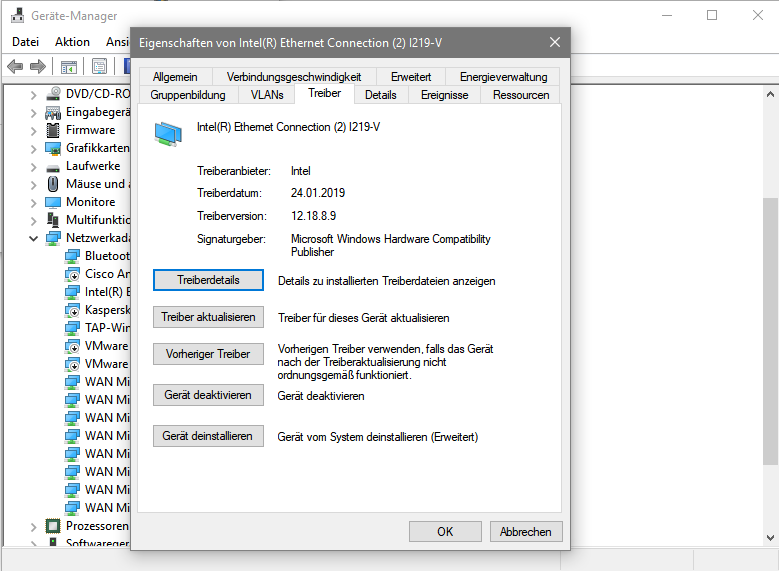Screen dimensions: 779x571
Task: Click the Grafikkarten display adapter icon
Action: pos(53,148)
